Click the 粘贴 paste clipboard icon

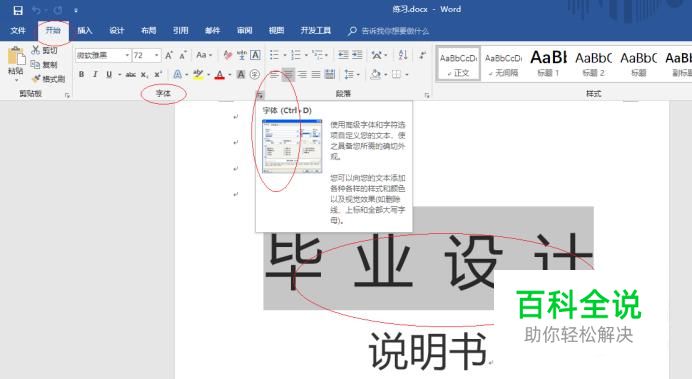pos(16,56)
